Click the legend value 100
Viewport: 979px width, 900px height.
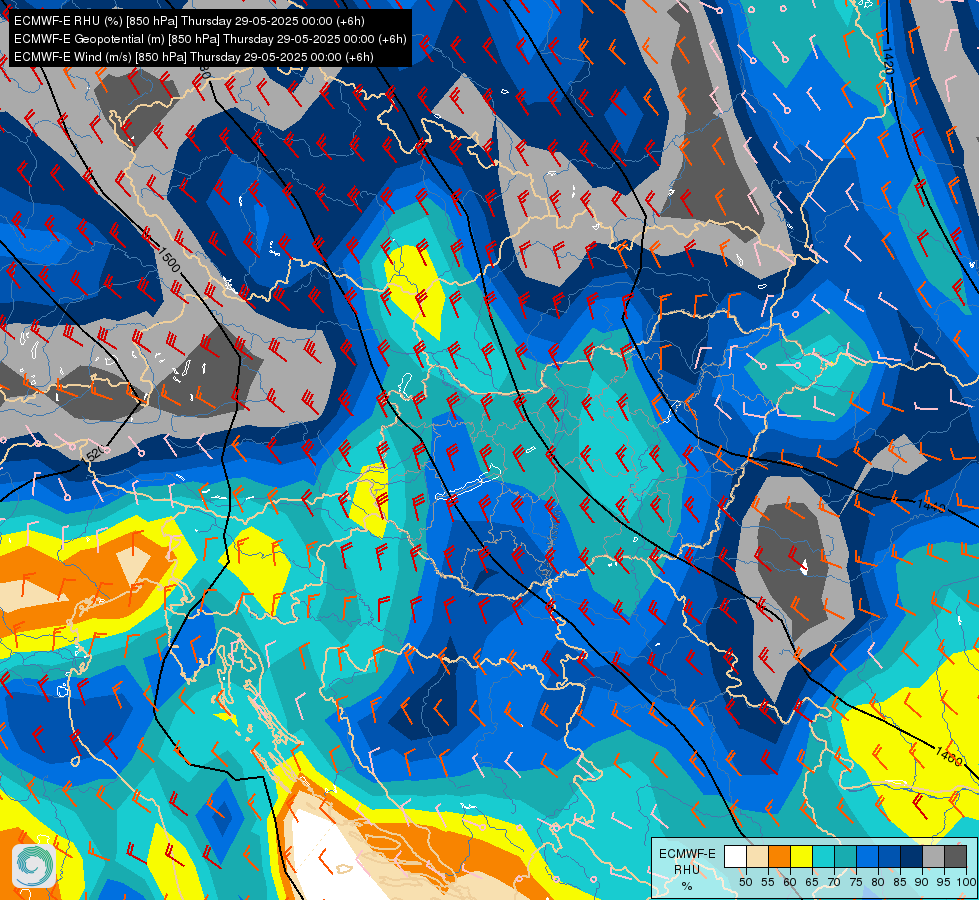[x=966, y=882]
